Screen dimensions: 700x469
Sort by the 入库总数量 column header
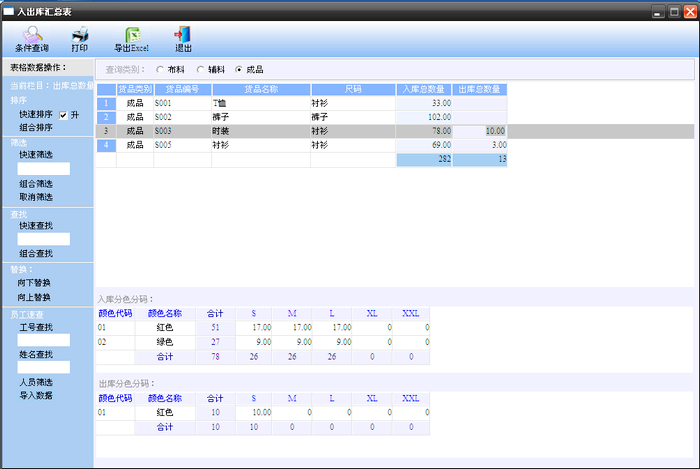point(424,89)
